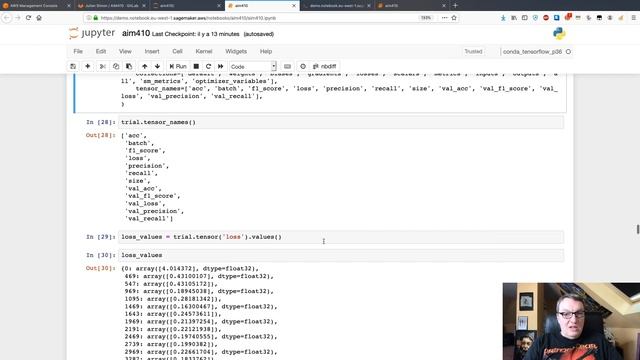Select the trial.tensor_names() code cell
640x360 pixels.
point(341,122)
